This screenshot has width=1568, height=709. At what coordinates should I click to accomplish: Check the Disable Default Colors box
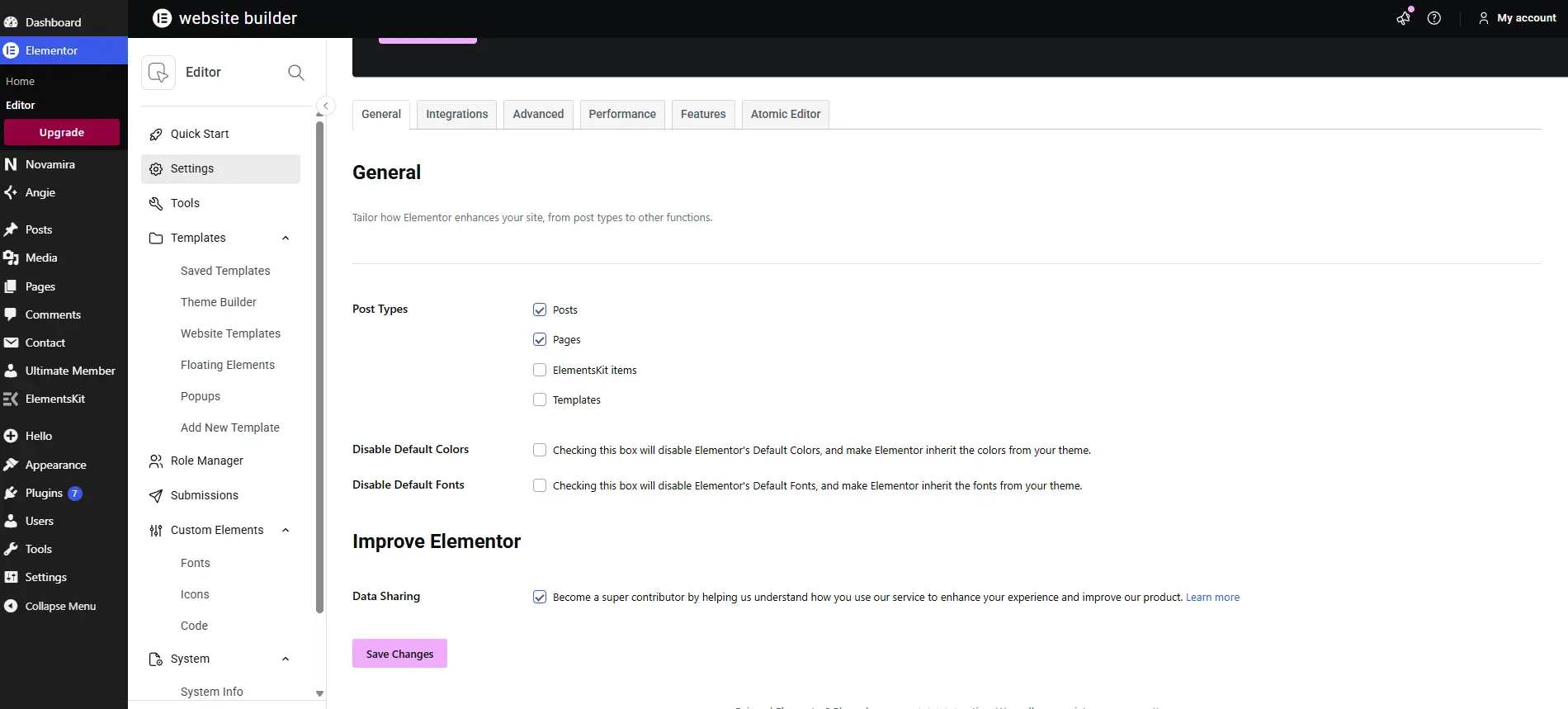pos(540,450)
